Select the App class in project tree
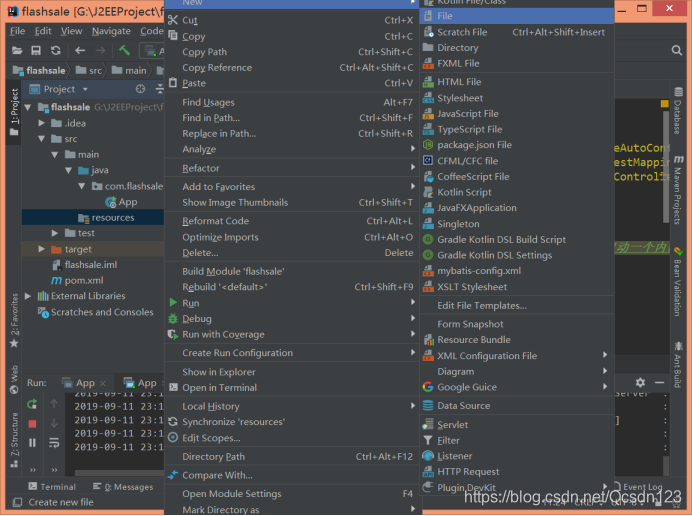 121,202
